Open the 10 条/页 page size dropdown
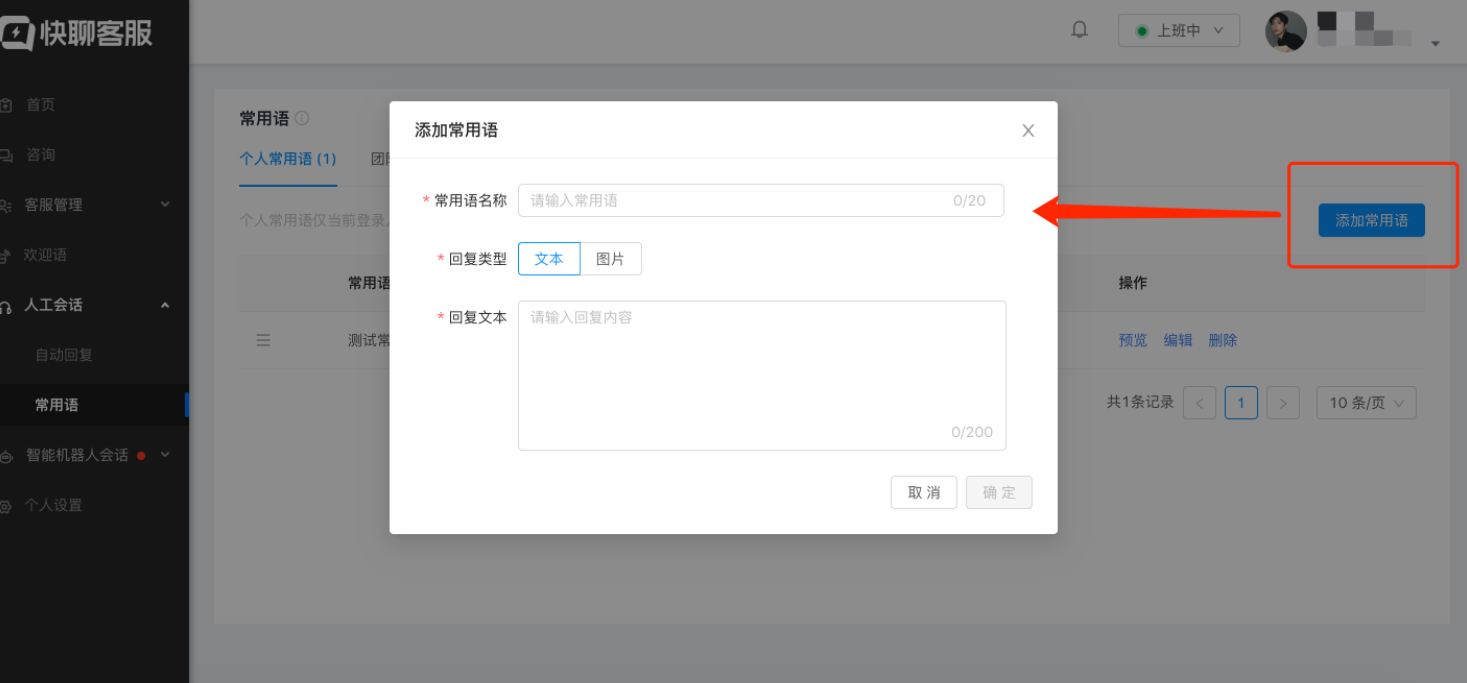Image resolution: width=1467 pixels, height=683 pixels. pyautogui.click(x=1366, y=402)
